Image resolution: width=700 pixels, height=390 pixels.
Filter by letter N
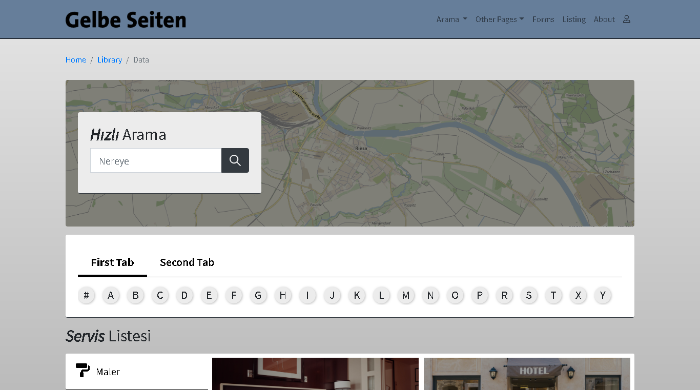coord(430,295)
